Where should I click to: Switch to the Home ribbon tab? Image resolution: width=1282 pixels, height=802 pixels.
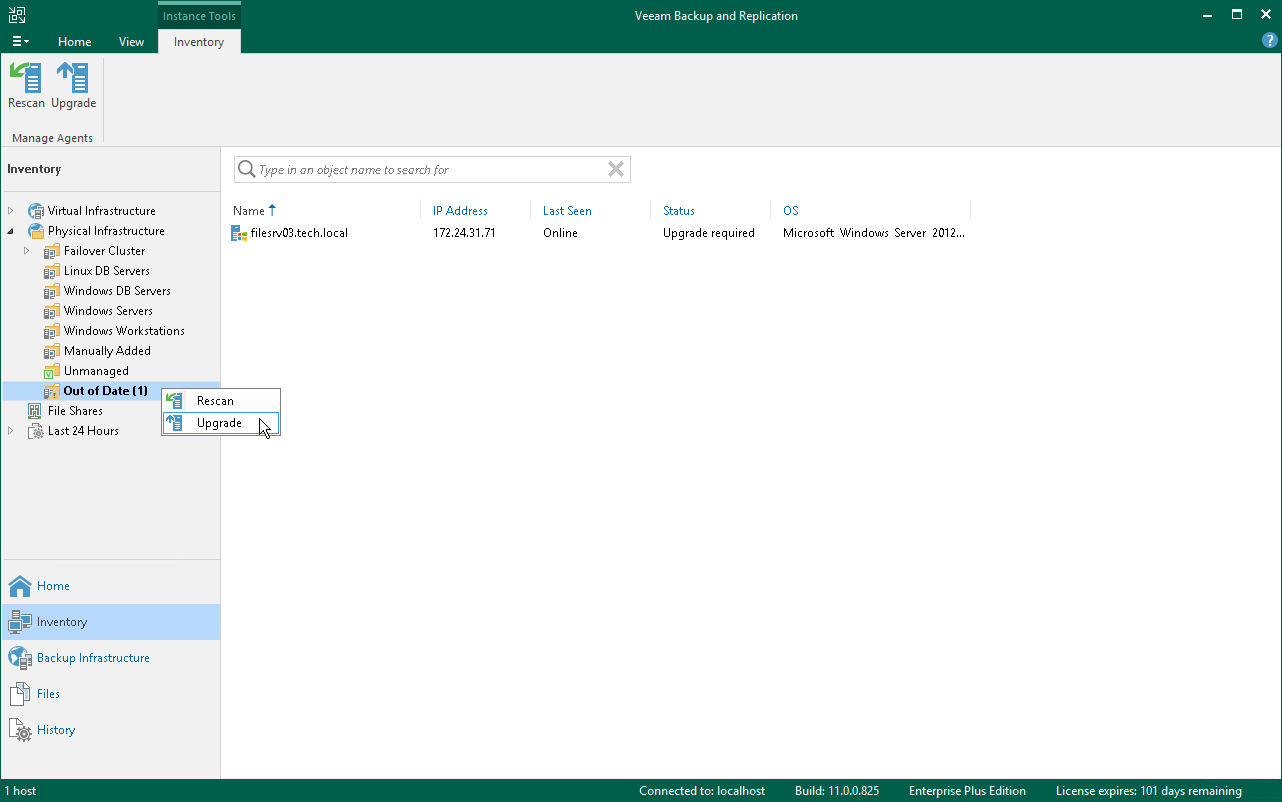pos(74,42)
